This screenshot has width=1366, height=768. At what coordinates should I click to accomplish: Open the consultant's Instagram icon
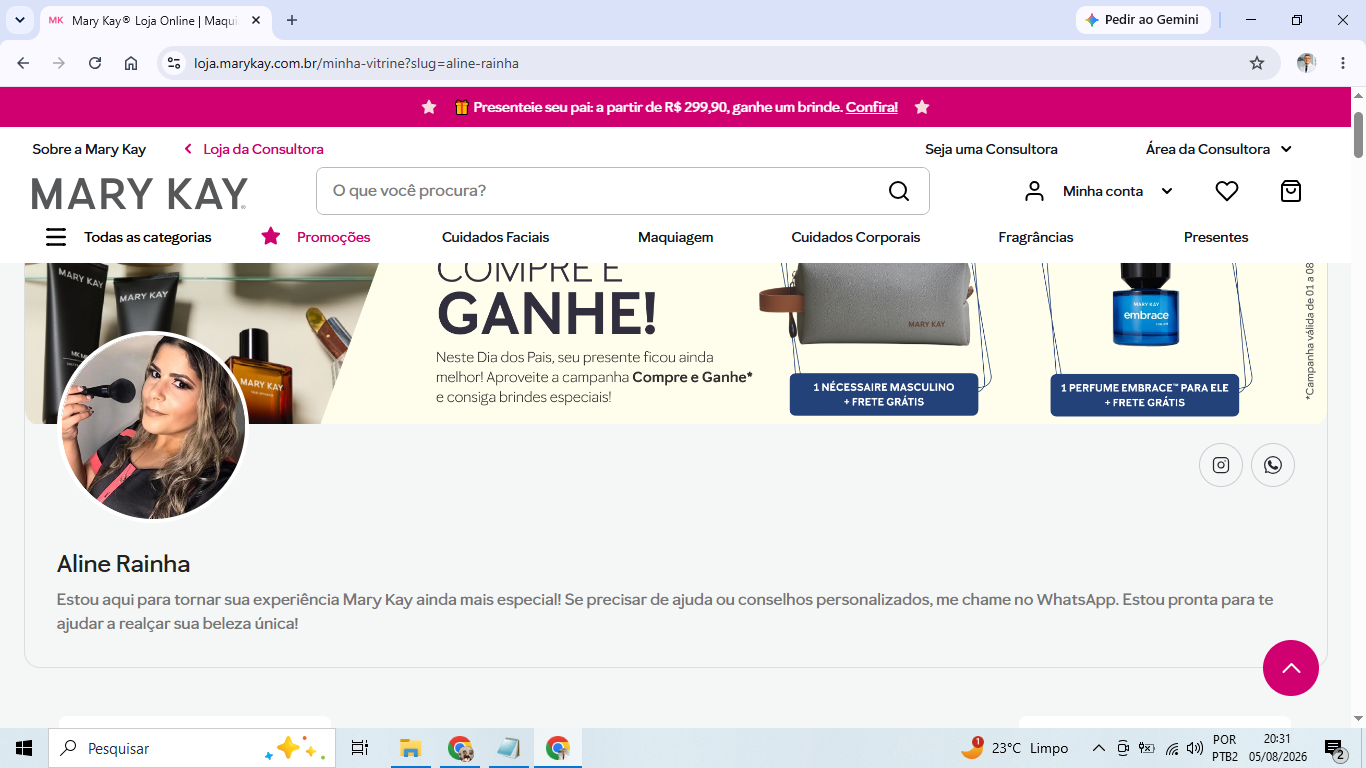(x=1221, y=465)
